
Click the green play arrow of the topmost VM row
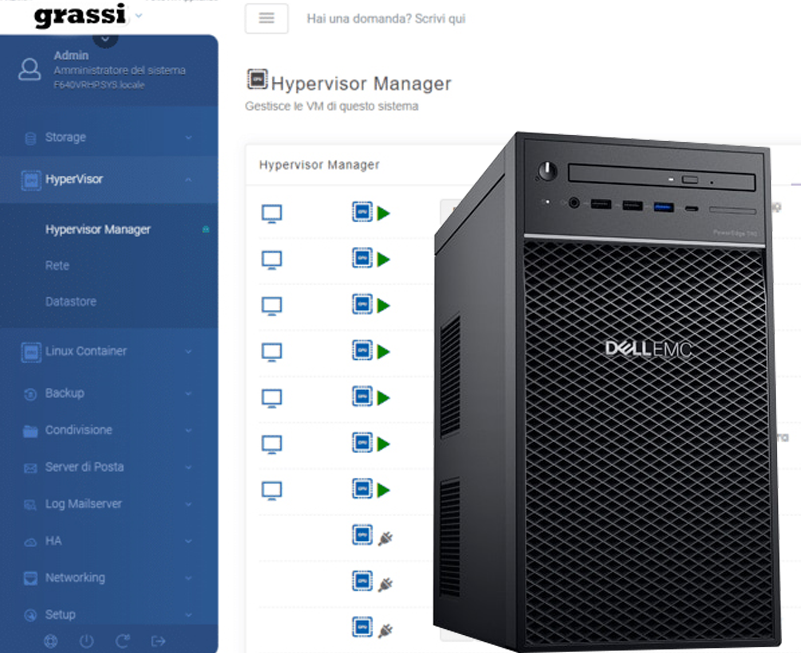click(384, 213)
